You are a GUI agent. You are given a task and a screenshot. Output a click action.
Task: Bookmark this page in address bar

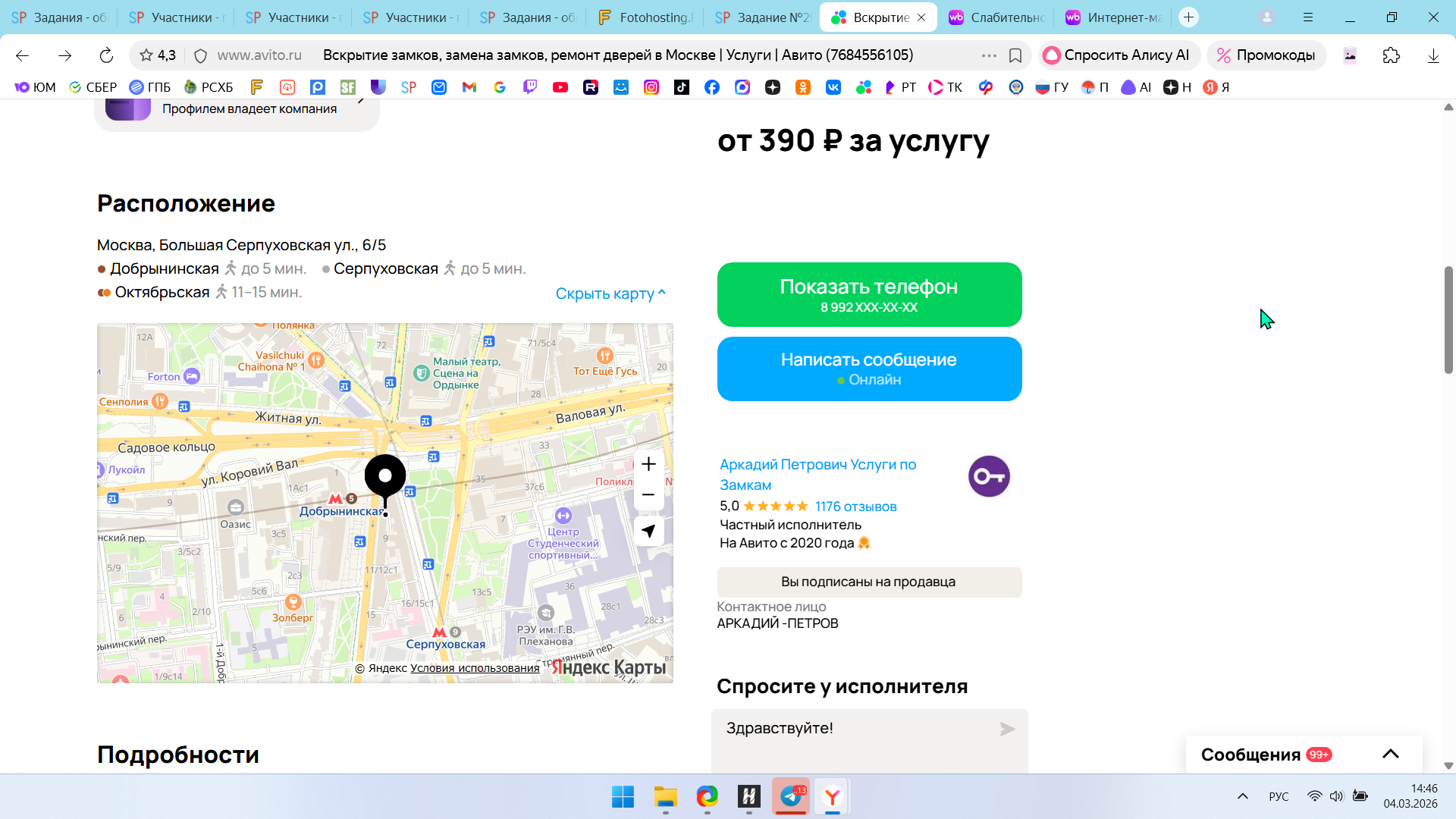pos(1015,55)
